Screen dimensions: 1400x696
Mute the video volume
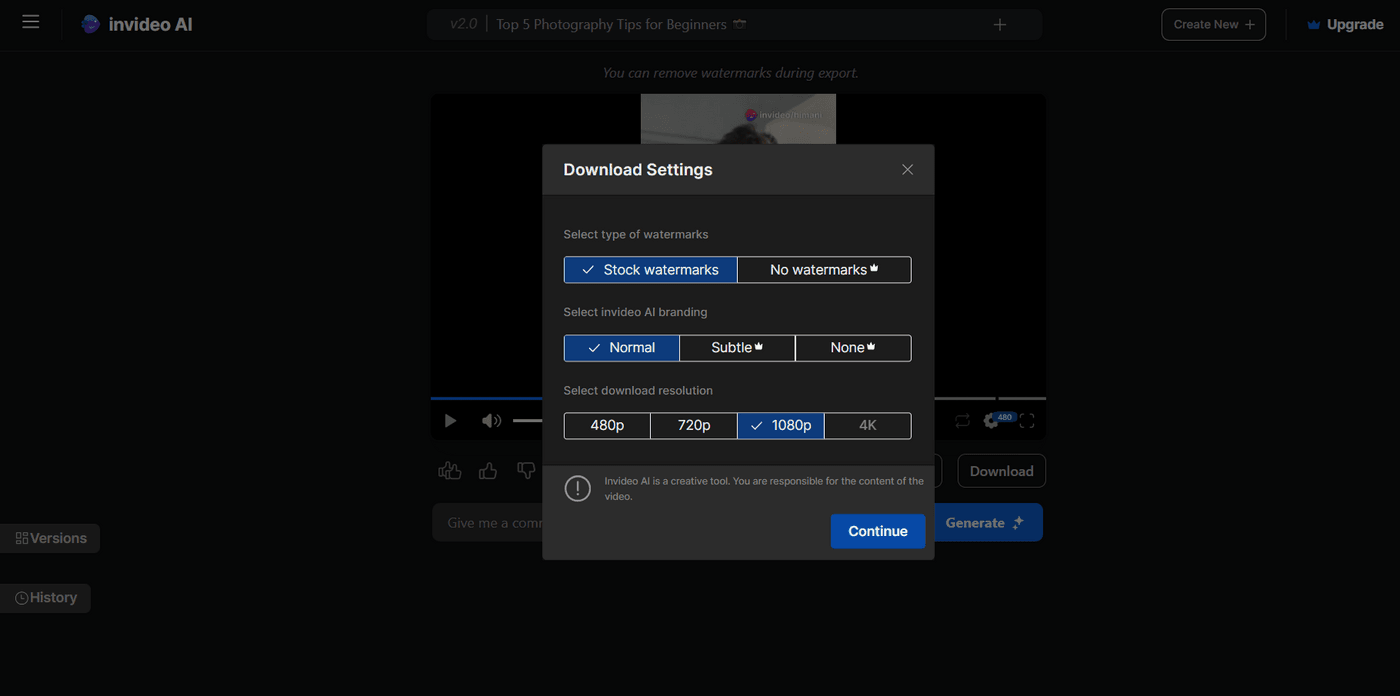(x=491, y=420)
